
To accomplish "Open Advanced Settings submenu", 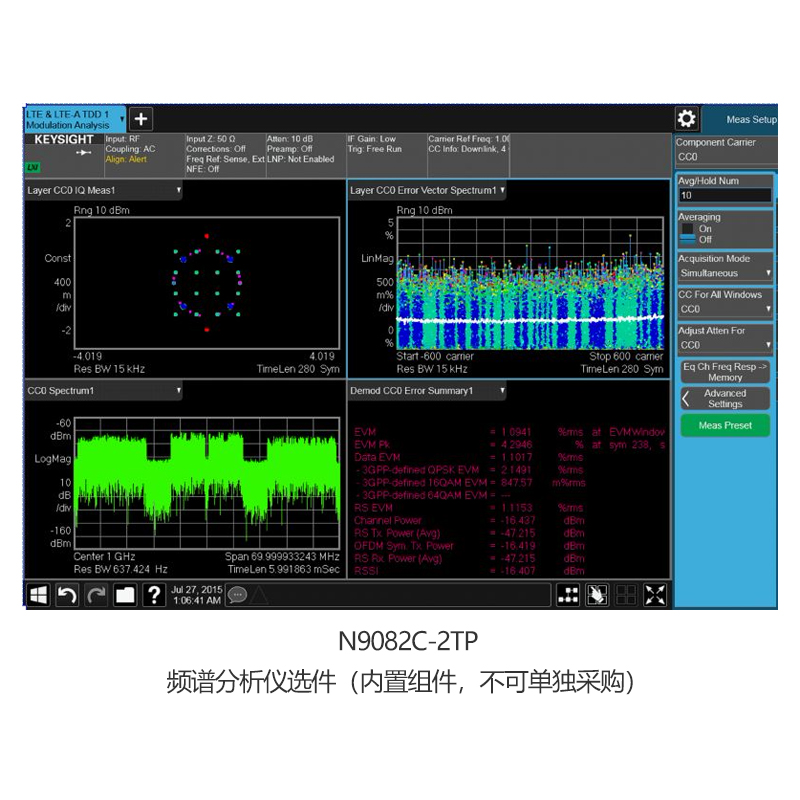I will point(725,398).
